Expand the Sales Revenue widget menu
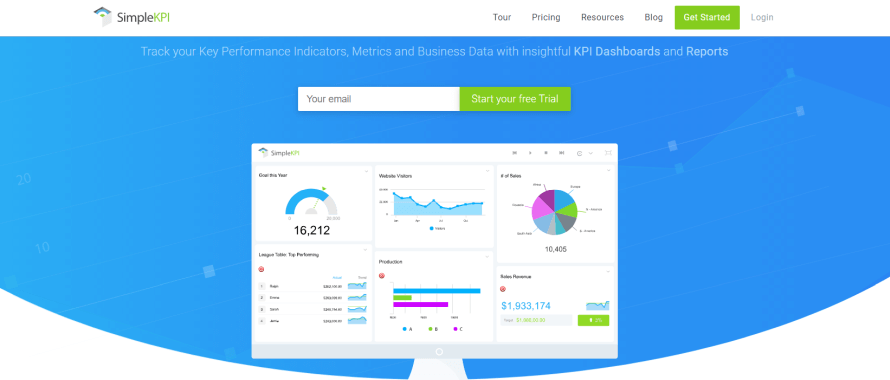This screenshot has width=890, height=380. pyautogui.click(x=608, y=272)
